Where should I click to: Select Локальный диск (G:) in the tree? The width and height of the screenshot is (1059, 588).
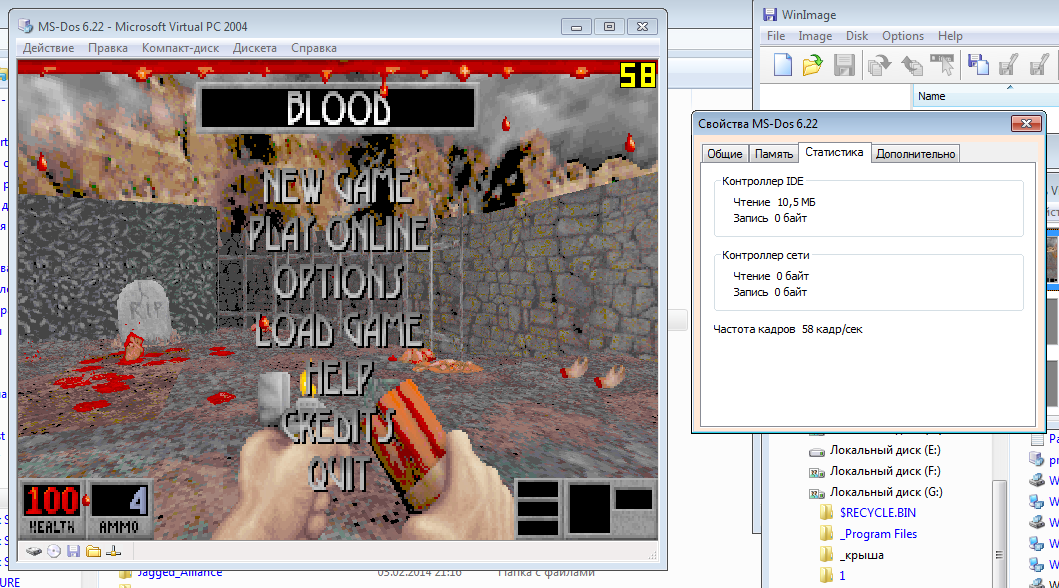point(886,492)
